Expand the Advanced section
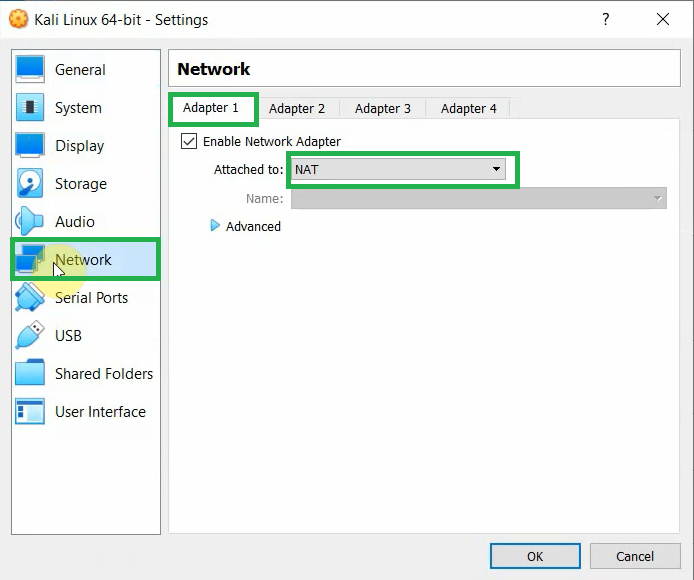Screen dimensions: 694x580 pyautogui.click(x=216, y=226)
